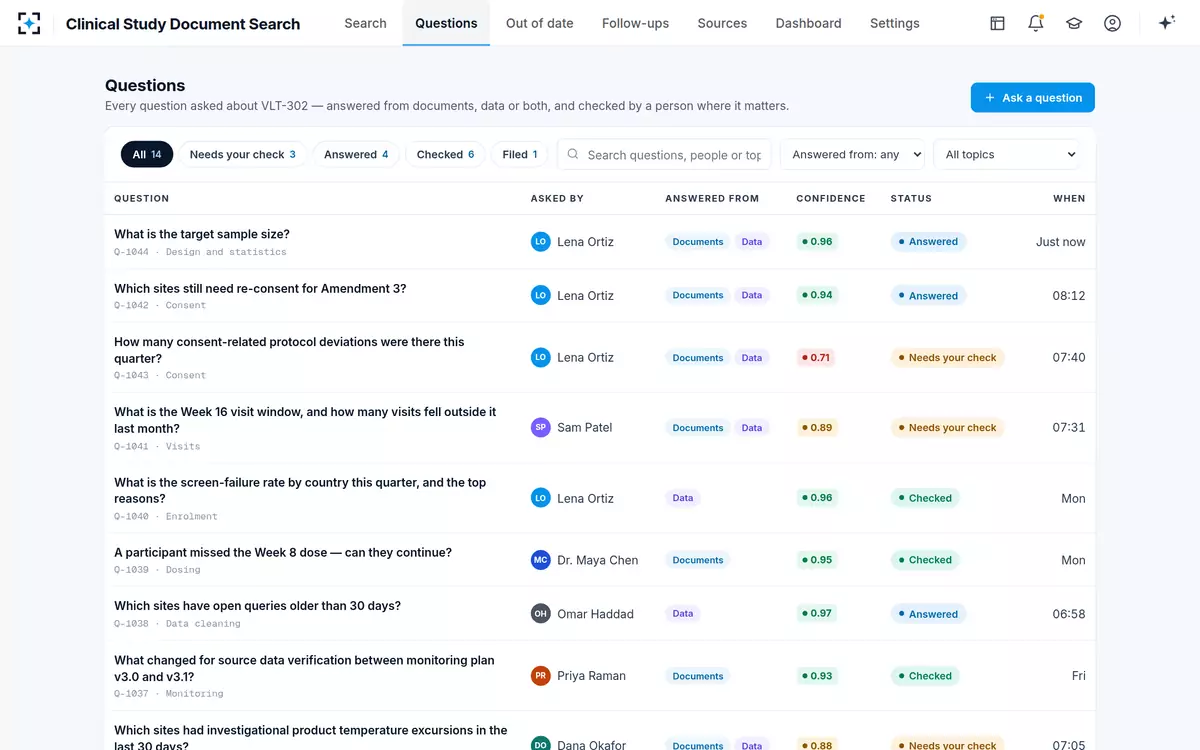Click the Checked status in Dr. Maya Chen row

(925, 560)
